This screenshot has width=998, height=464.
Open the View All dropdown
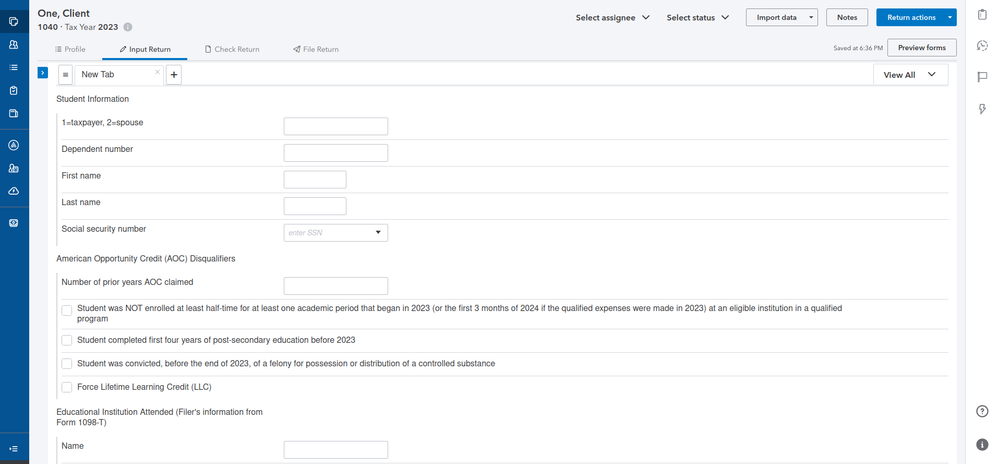(x=910, y=74)
